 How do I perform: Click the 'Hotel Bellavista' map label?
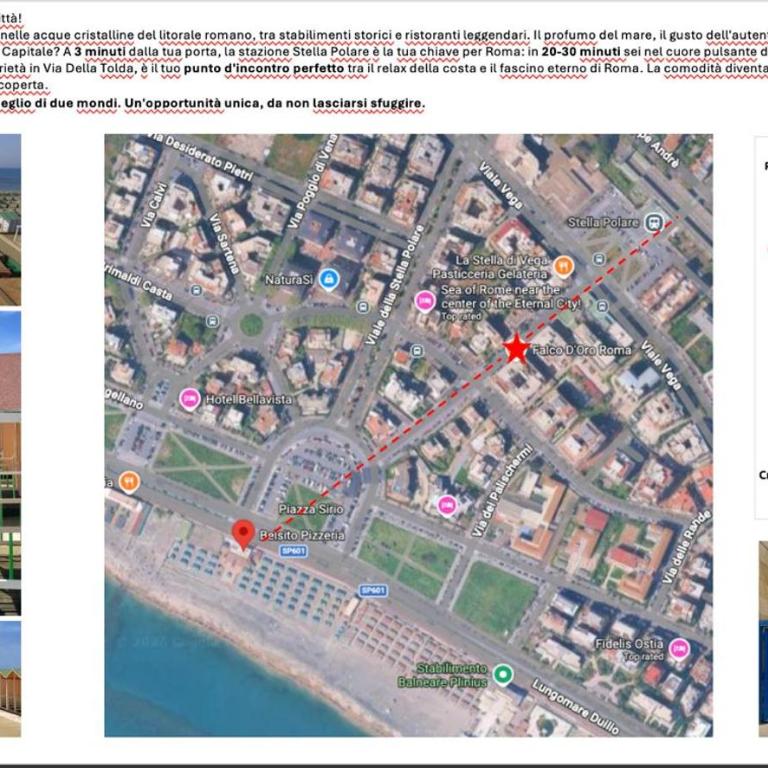(x=249, y=400)
